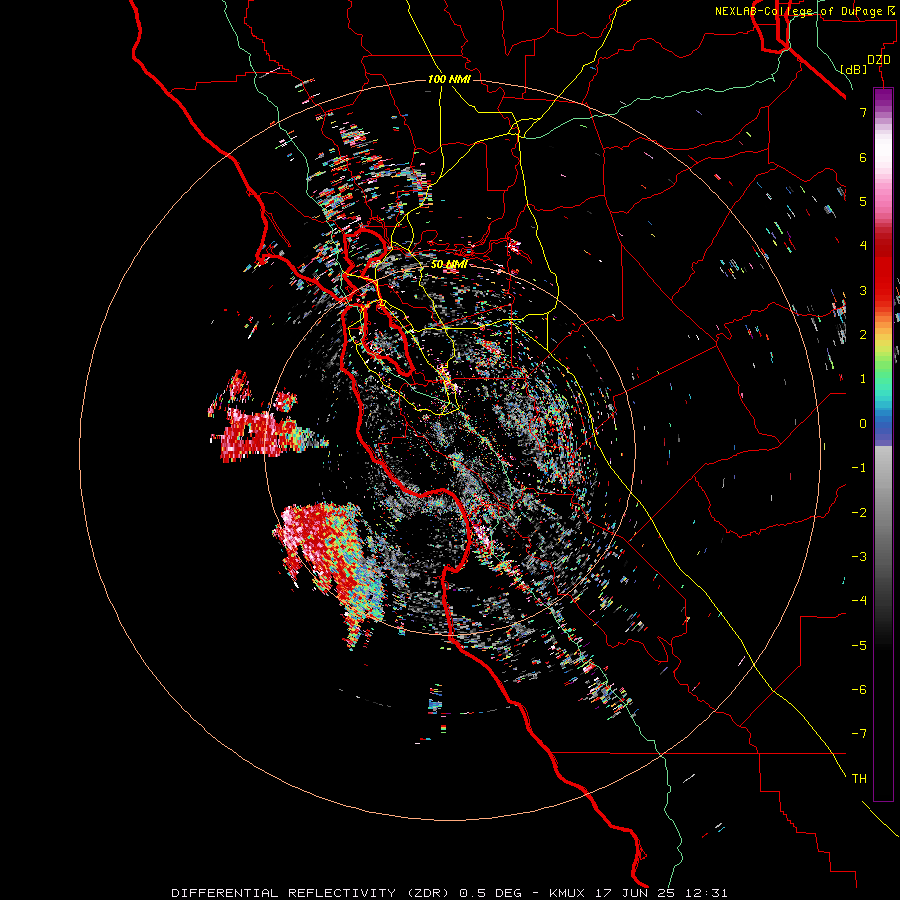Click the 3 value on color scale
Viewport: 900px width, 900px height.
click(863, 290)
